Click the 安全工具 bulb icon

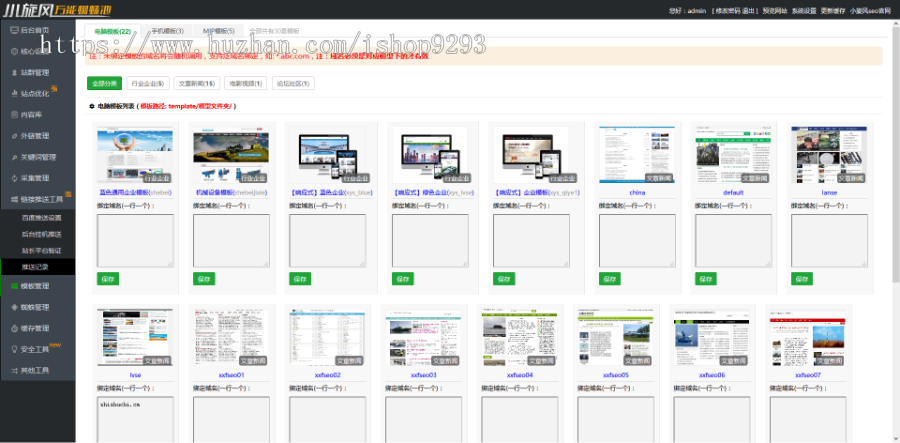13,349
